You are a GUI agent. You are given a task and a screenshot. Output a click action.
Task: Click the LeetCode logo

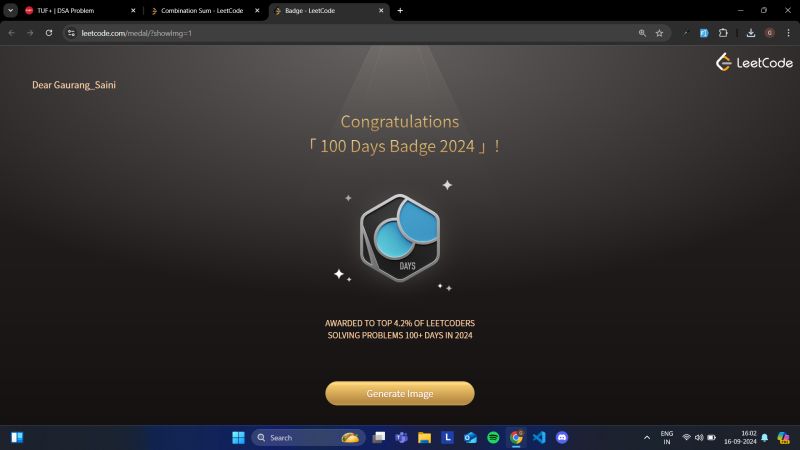(x=754, y=62)
